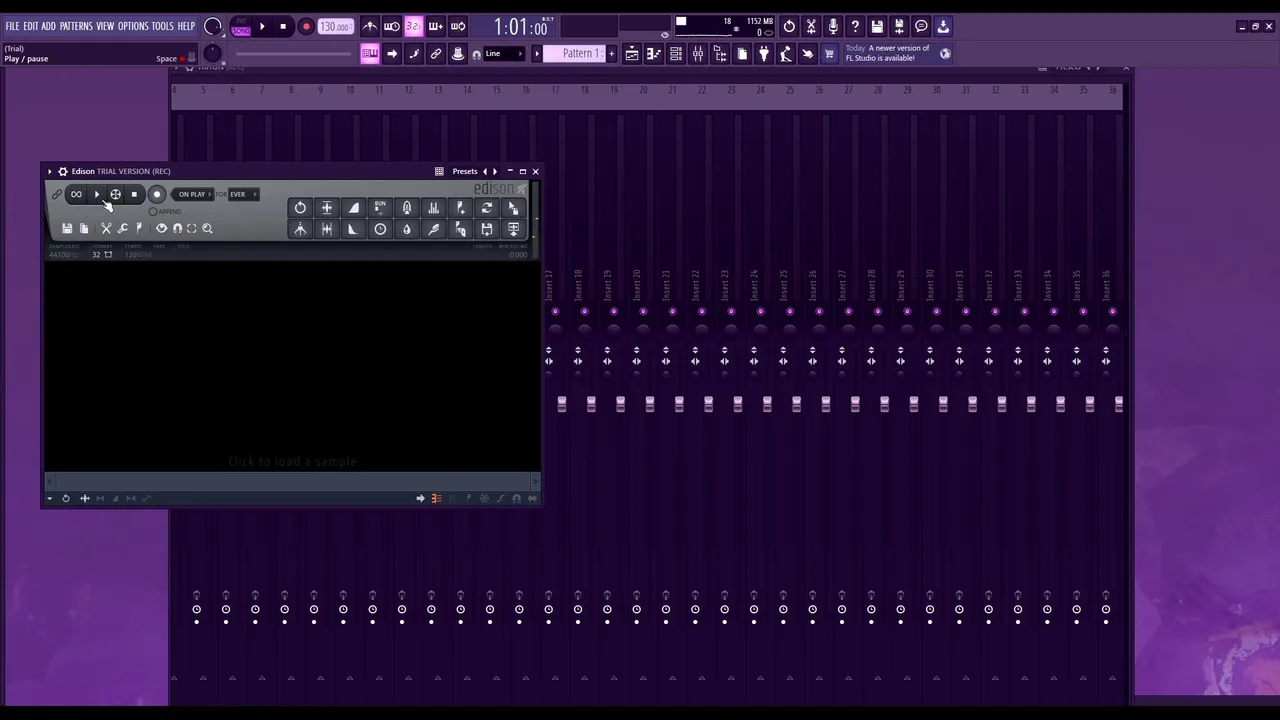Open the EVER record length dropdown
1280x720 pixels.
pos(243,195)
